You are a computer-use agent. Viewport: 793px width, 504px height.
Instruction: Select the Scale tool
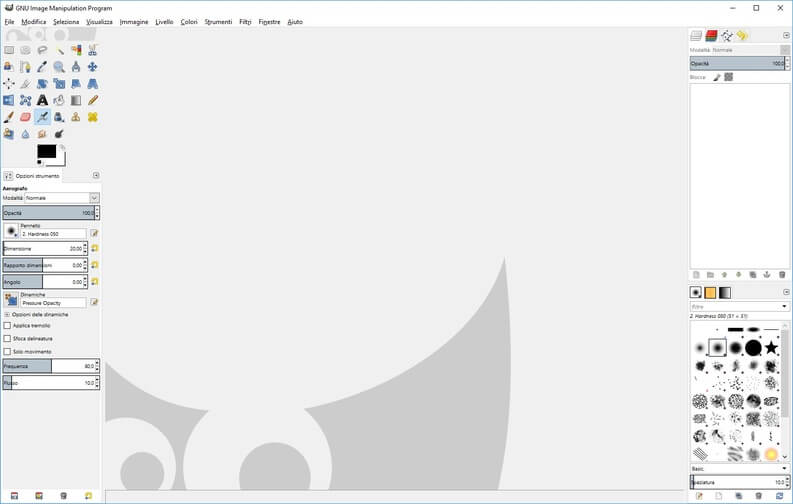[x=59, y=83]
